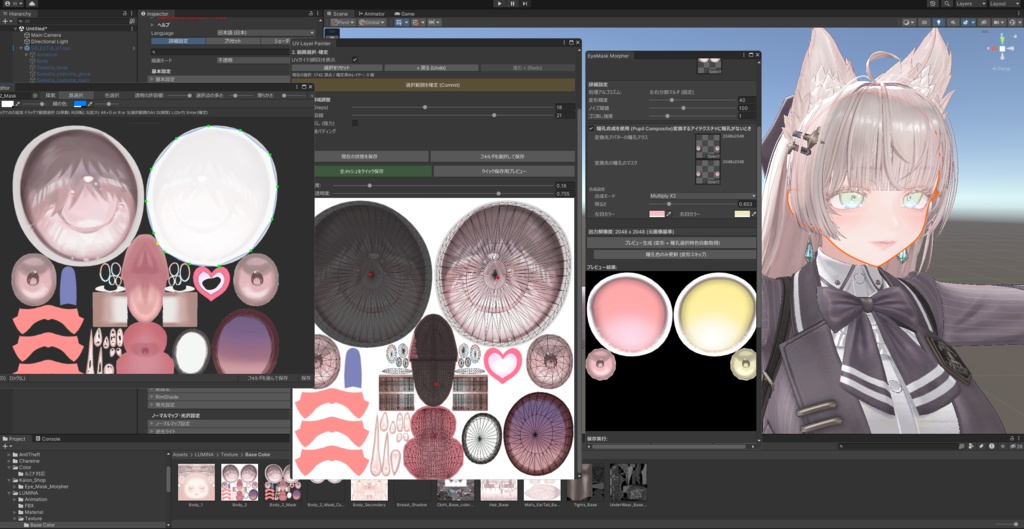Screen dimensions: 1024x529
Task: Click the eyedropper beside right eye color
Action: tap(754, 214)
